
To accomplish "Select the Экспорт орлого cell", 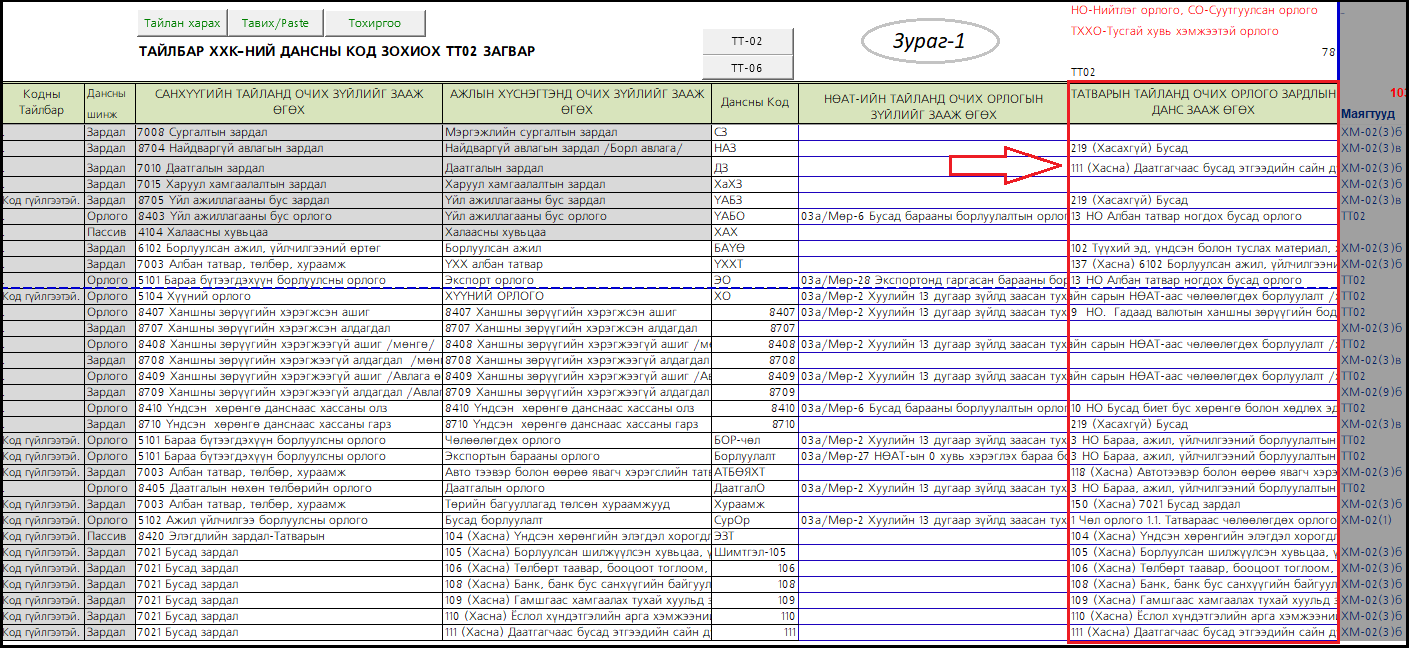I will [576, 280].
